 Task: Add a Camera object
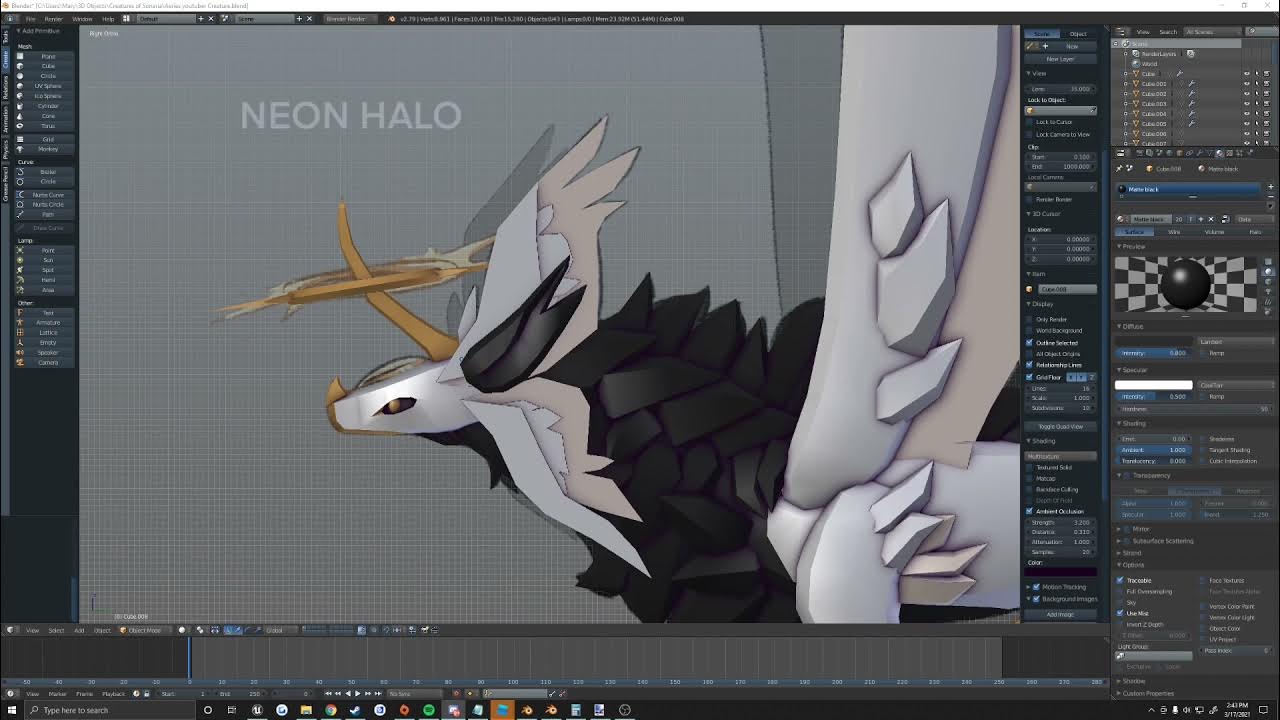(47, 363)
